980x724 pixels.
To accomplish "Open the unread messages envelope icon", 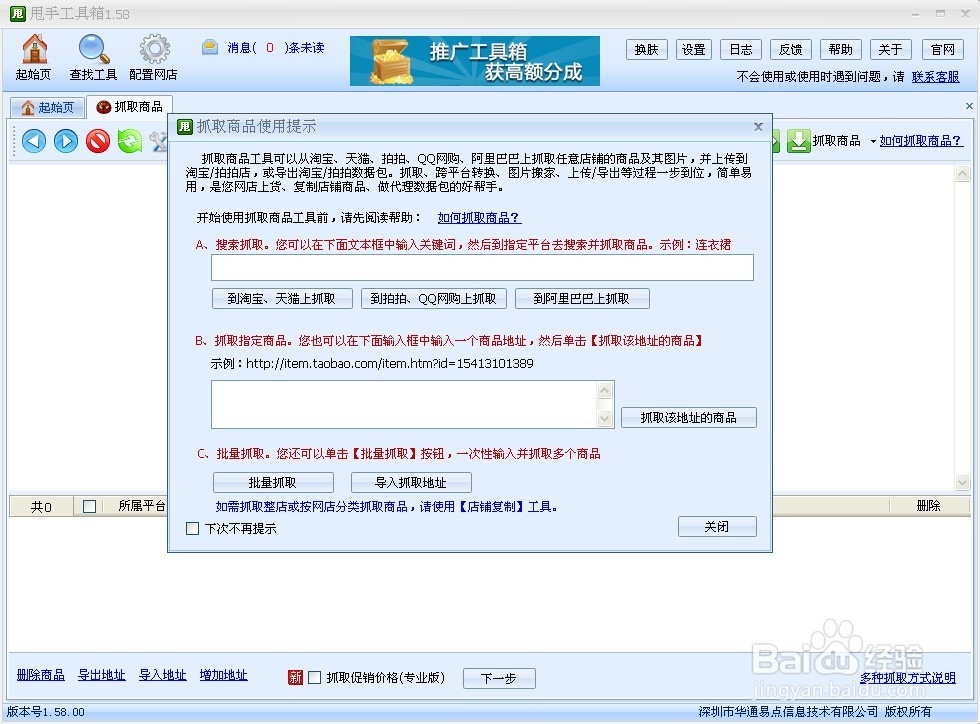I will (210, 47).
